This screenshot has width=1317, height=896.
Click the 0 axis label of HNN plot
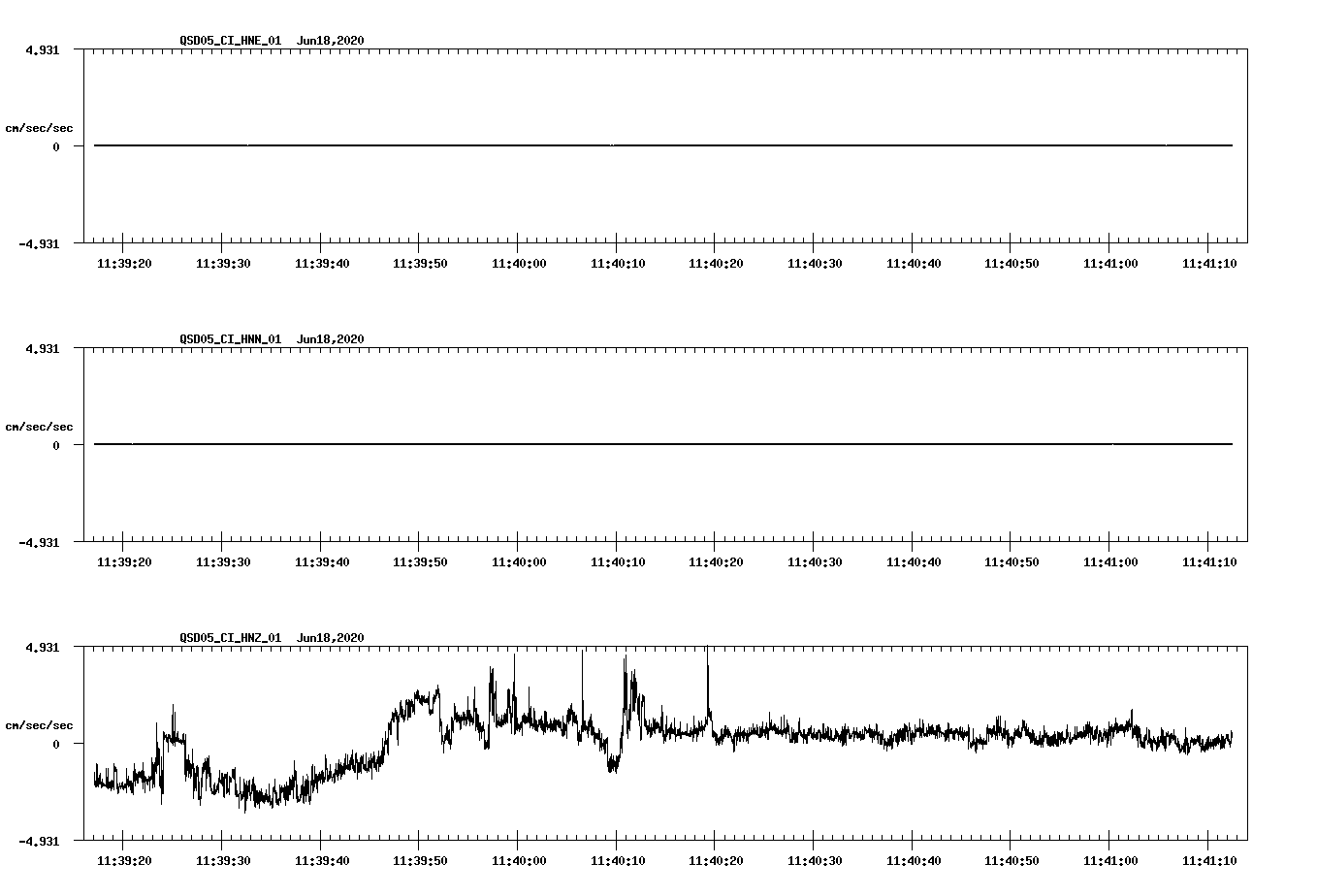(56, 446)
